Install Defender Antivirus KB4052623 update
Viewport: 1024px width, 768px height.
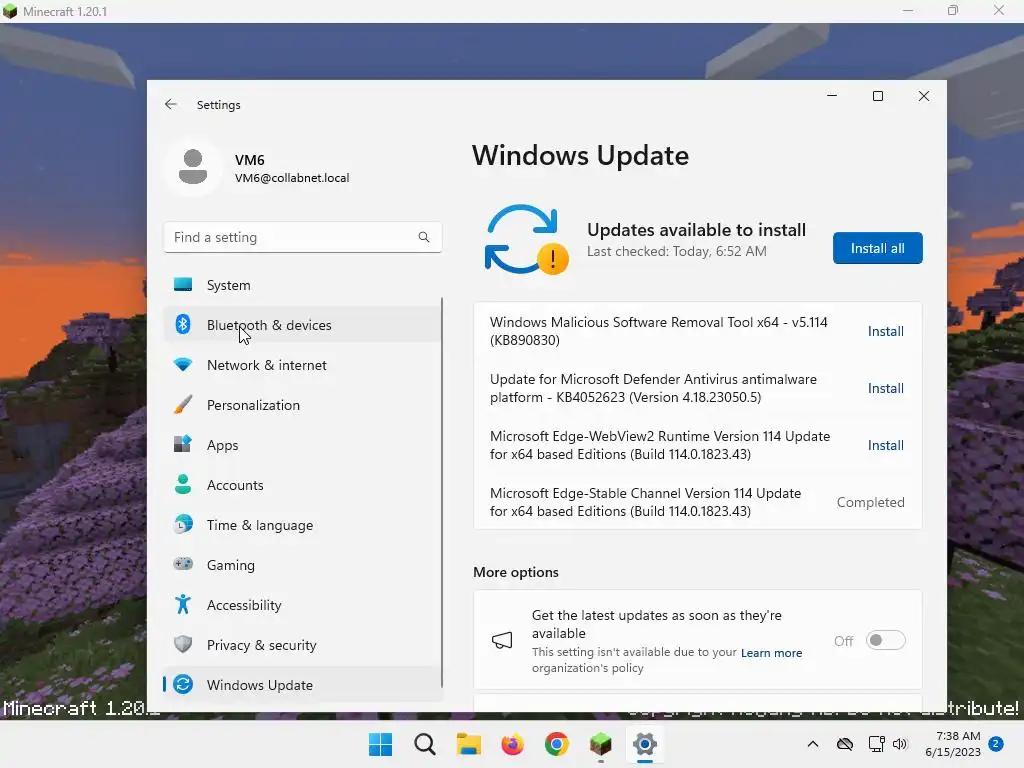tap(886, 388)
